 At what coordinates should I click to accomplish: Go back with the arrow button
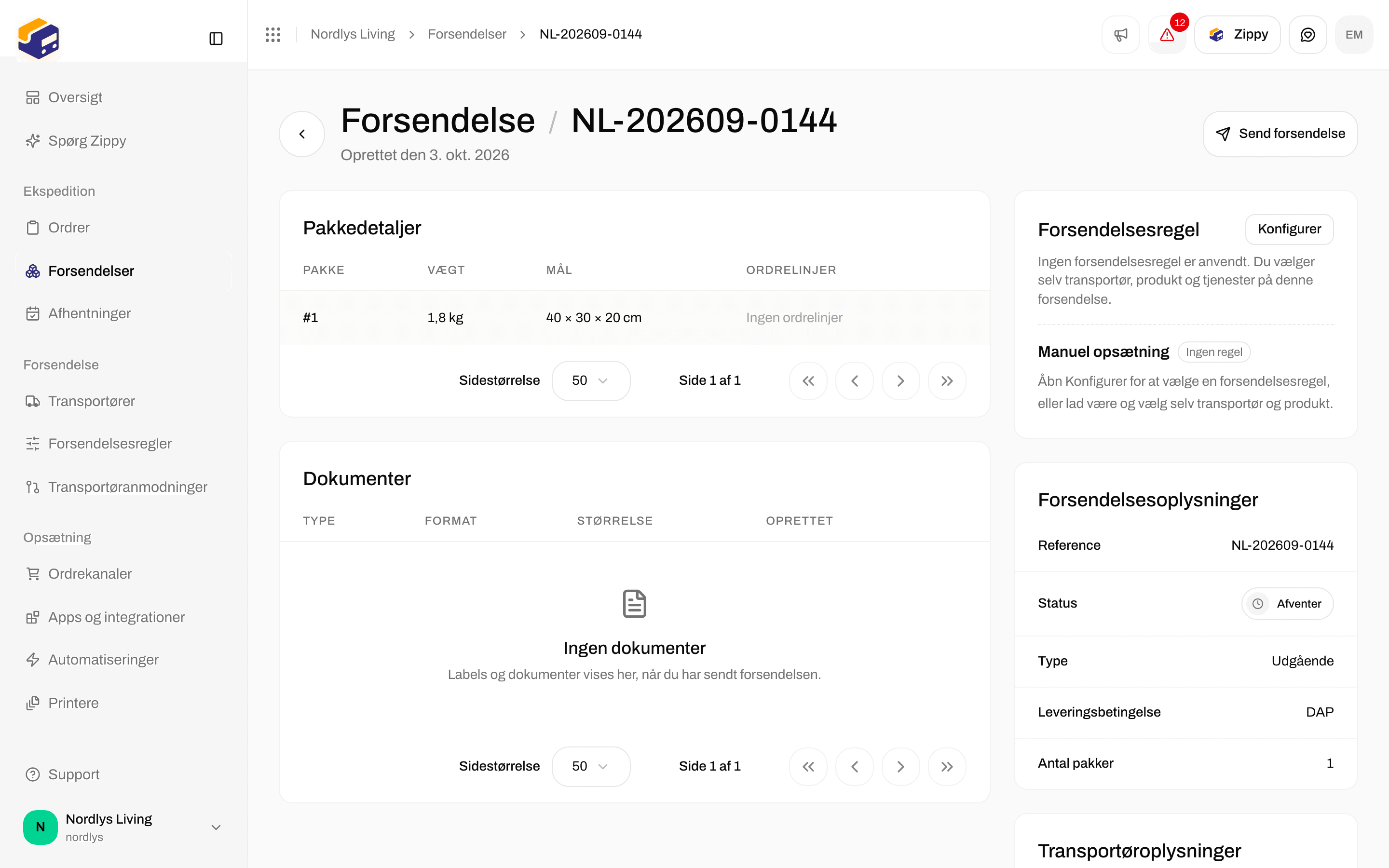click(302, 134)
